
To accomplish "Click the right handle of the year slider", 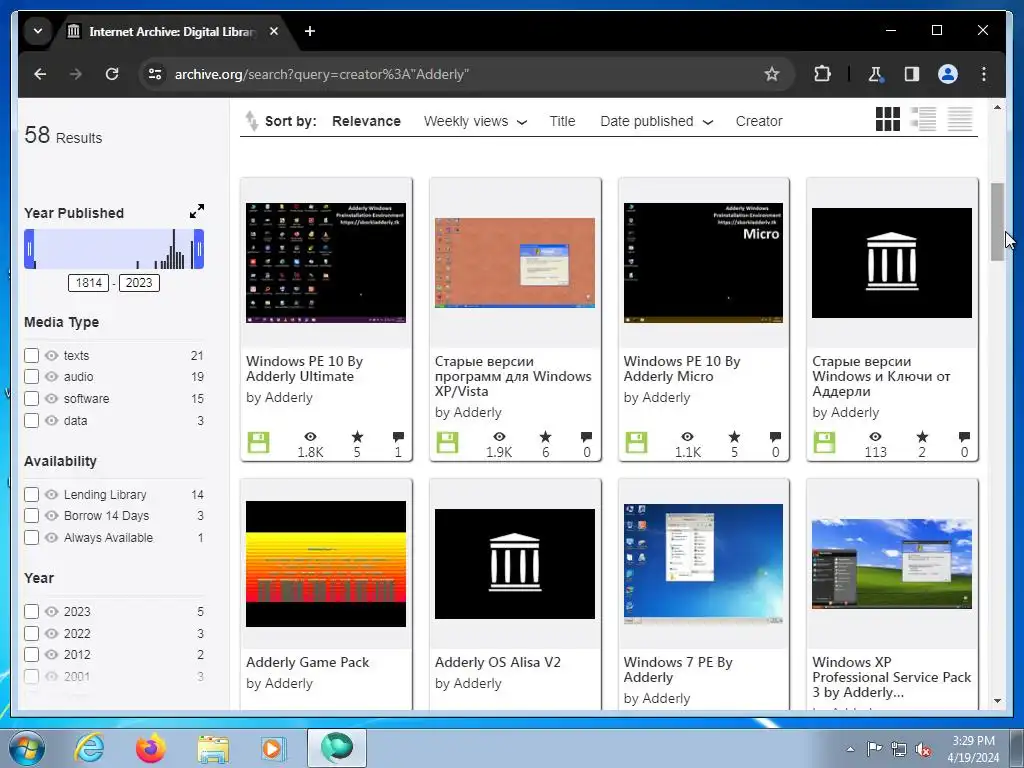I will coord(199,249).
